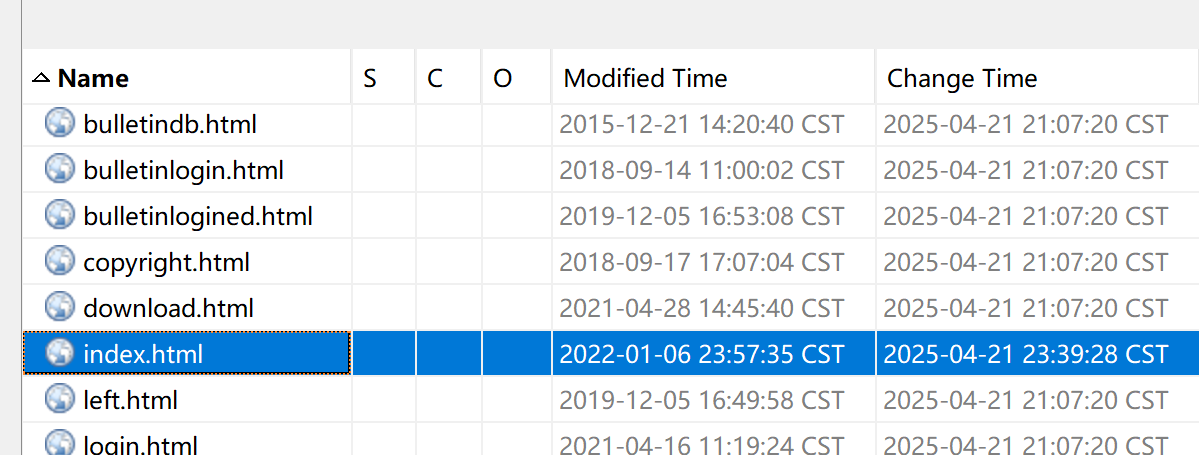Sort by the O column header

(503, 78)
